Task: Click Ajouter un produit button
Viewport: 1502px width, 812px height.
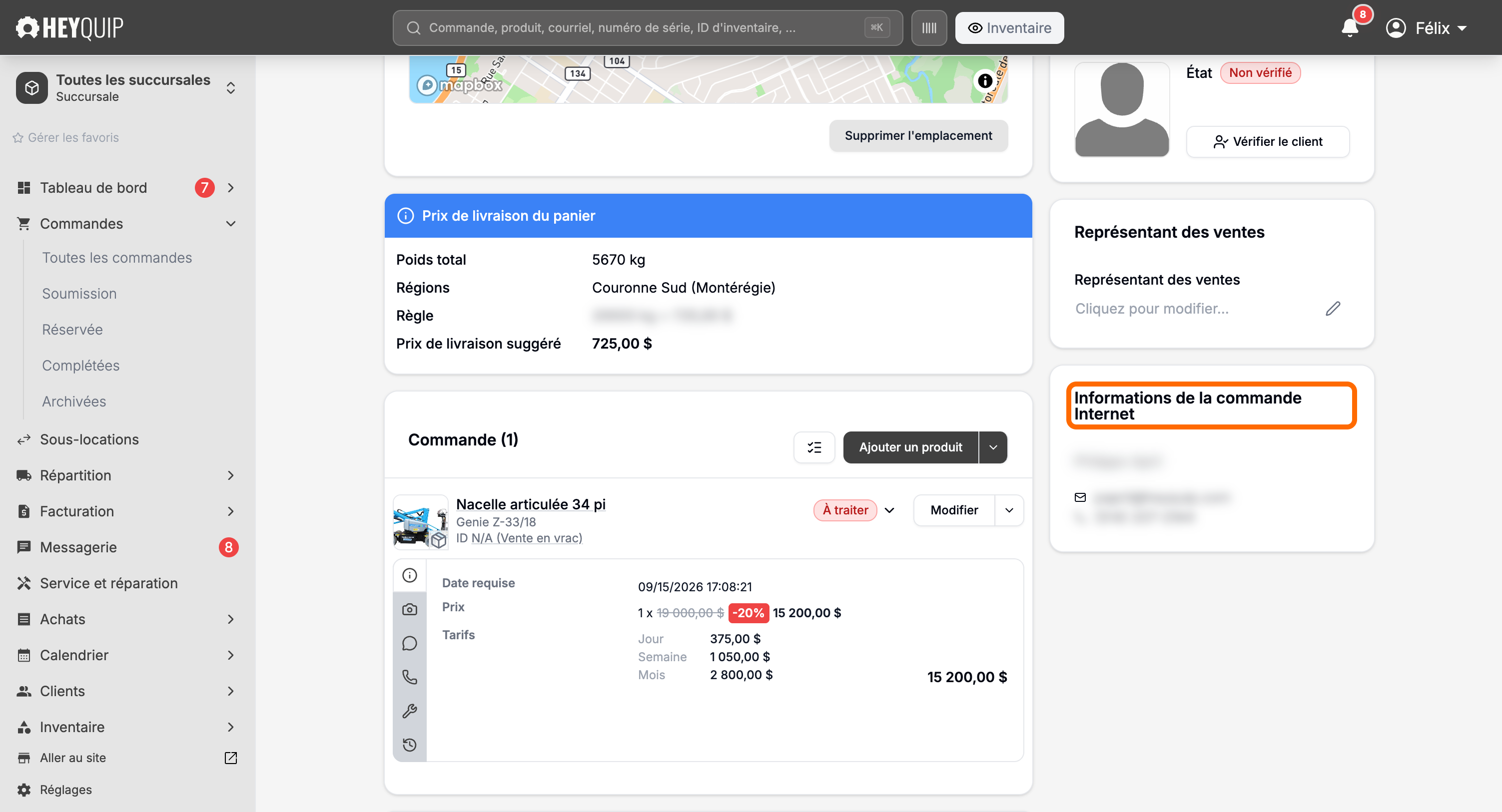Action: pyautogui.click(x=910, y=447)
